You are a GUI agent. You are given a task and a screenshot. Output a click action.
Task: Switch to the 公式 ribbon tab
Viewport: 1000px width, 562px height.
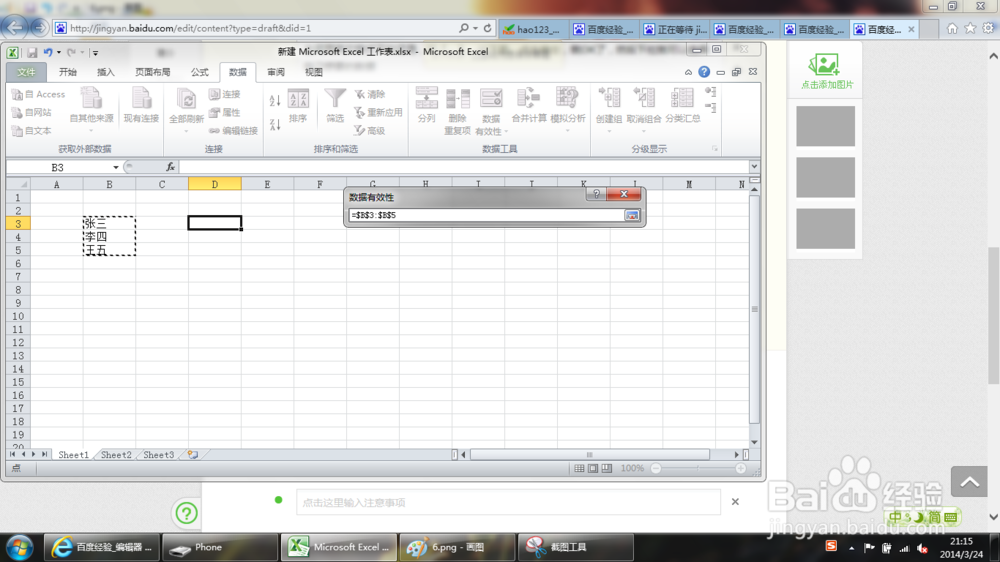pyautogui.click(x=200, y=72)
